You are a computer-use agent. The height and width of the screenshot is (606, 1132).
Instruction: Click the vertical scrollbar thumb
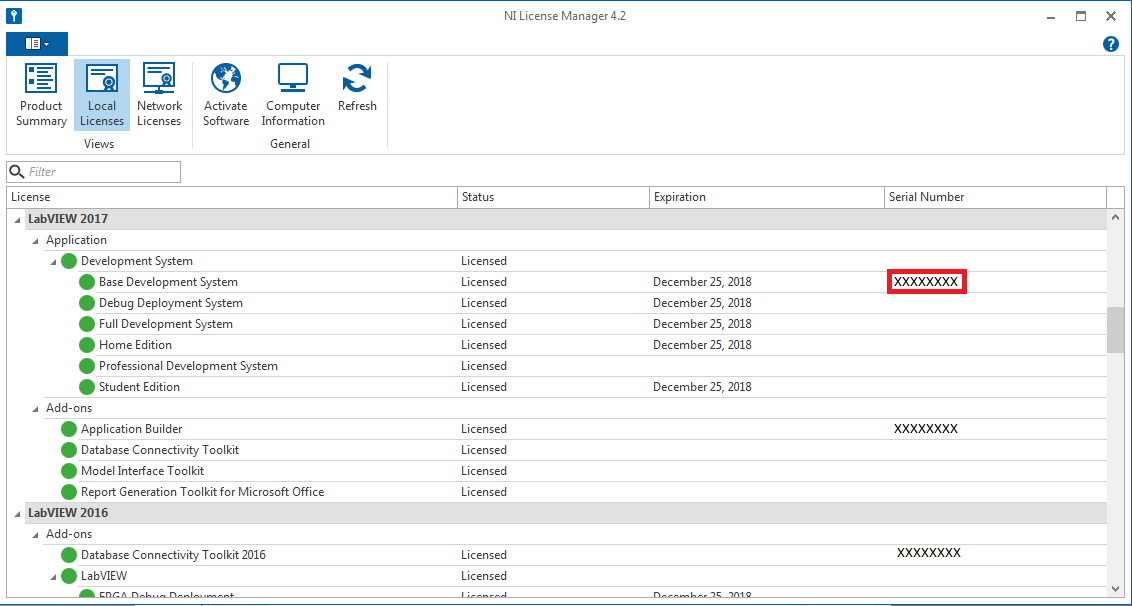[1115, 329]
